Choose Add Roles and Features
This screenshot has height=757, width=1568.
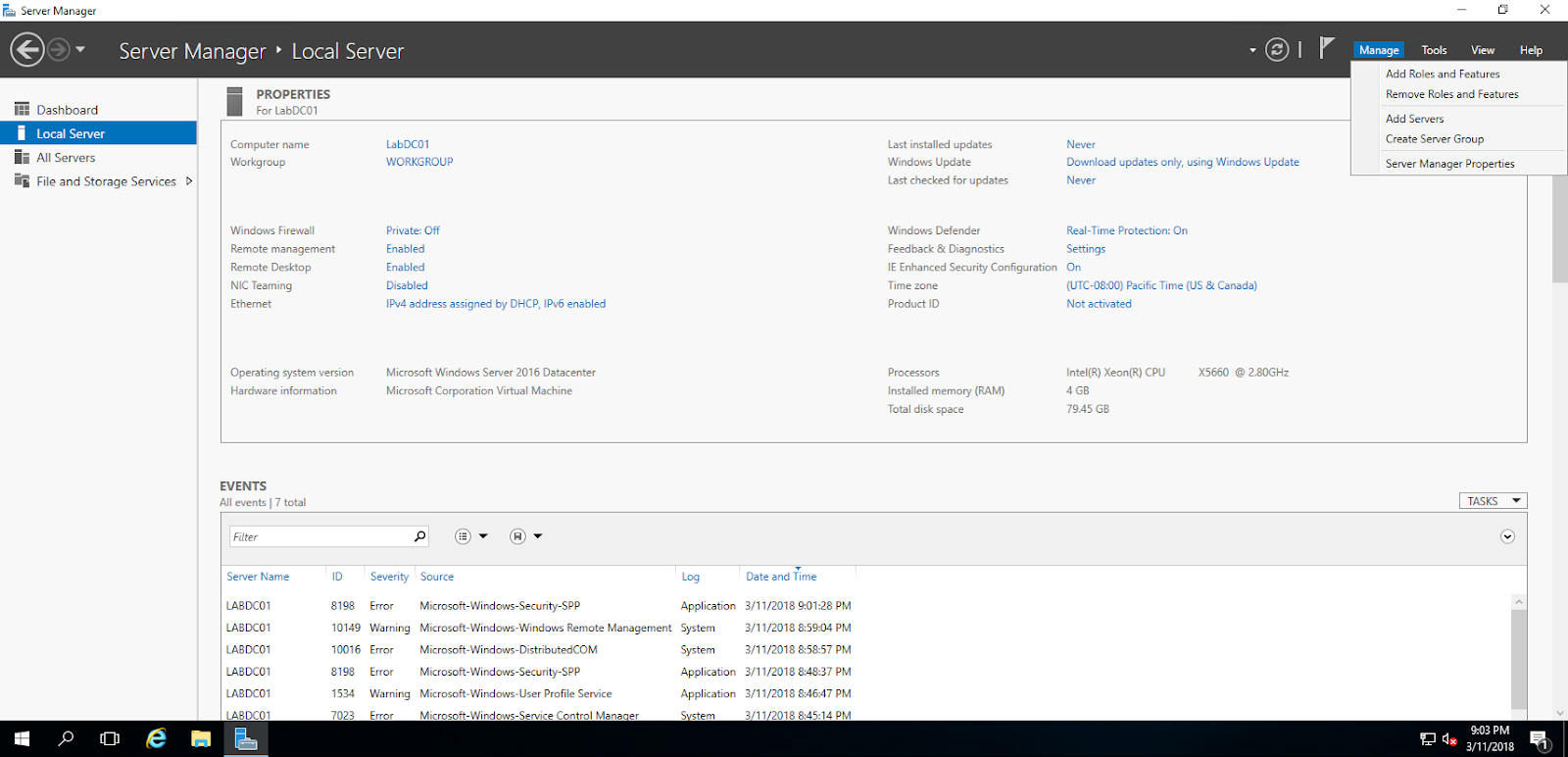[1443, 74]
